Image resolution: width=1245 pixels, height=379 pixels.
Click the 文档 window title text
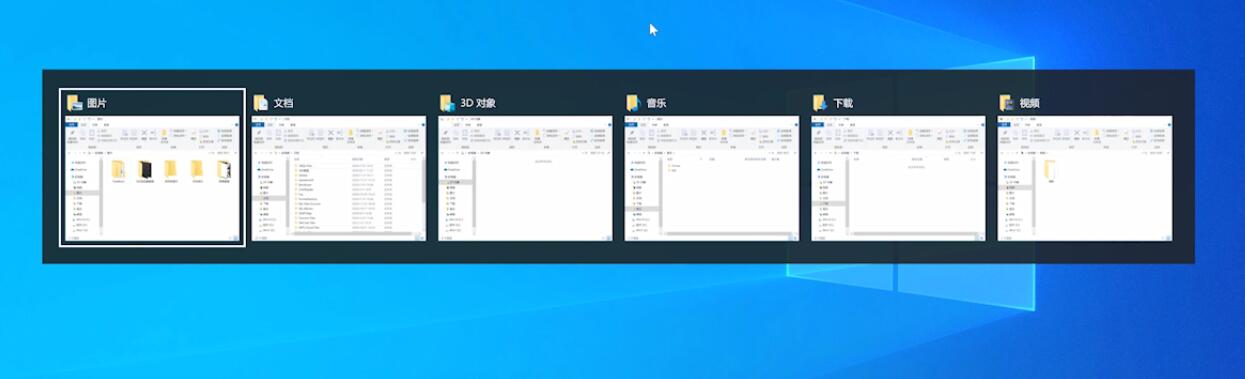(x=284, y=103)
